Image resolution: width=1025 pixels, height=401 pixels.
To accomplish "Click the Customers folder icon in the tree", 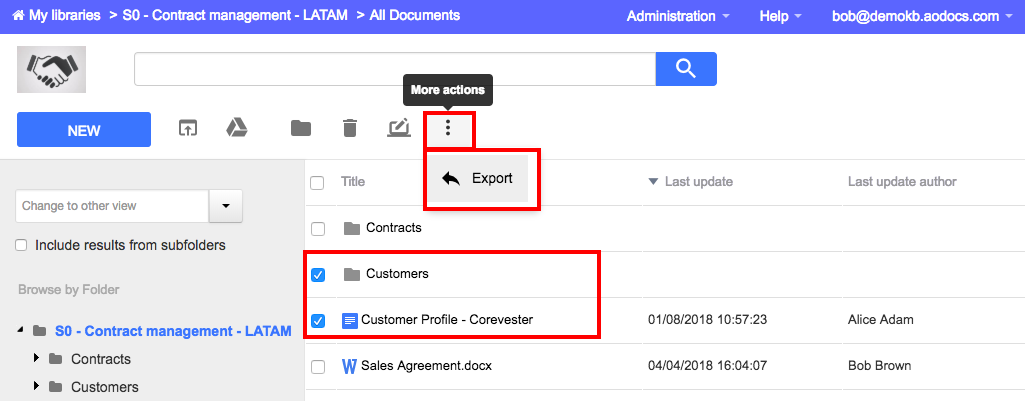I will tap(56, 387).
